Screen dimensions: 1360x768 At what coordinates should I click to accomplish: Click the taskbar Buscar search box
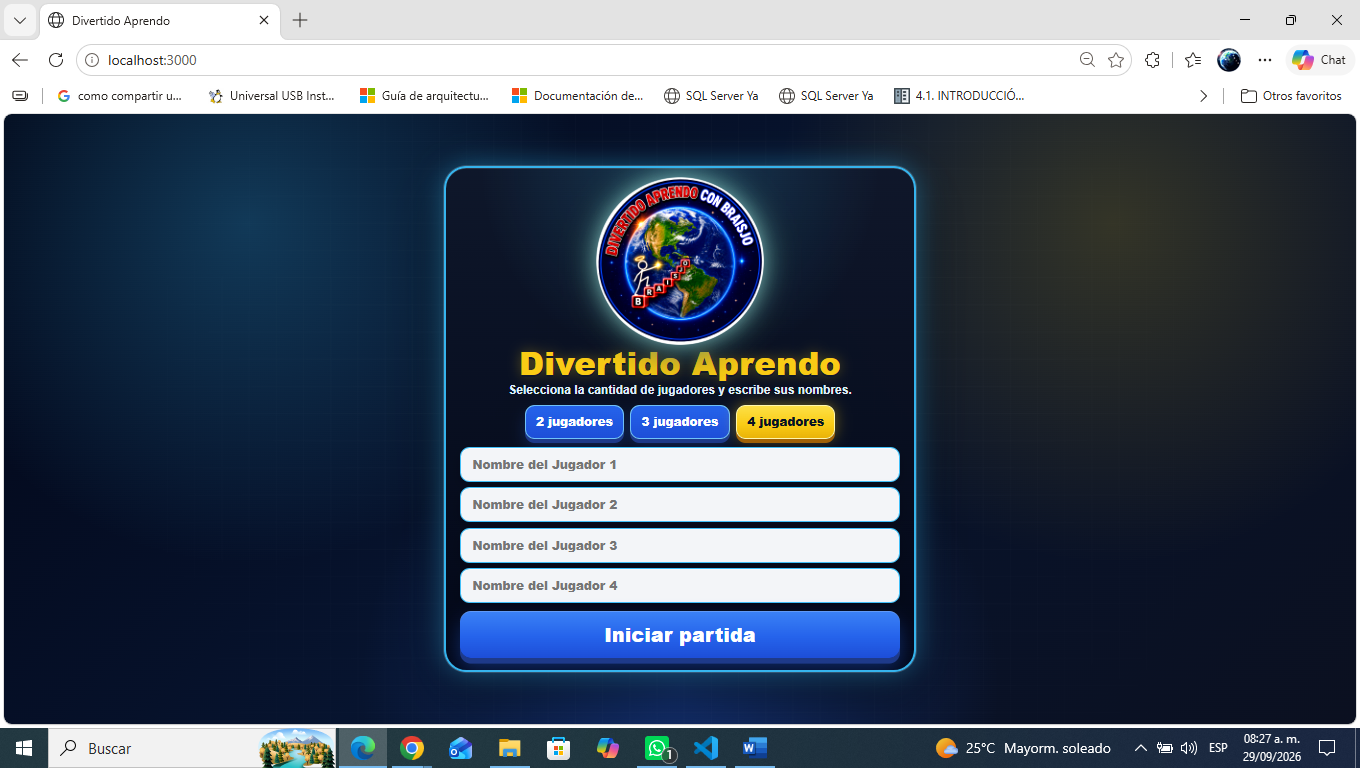pyautogui.click(x=193, y=748)
